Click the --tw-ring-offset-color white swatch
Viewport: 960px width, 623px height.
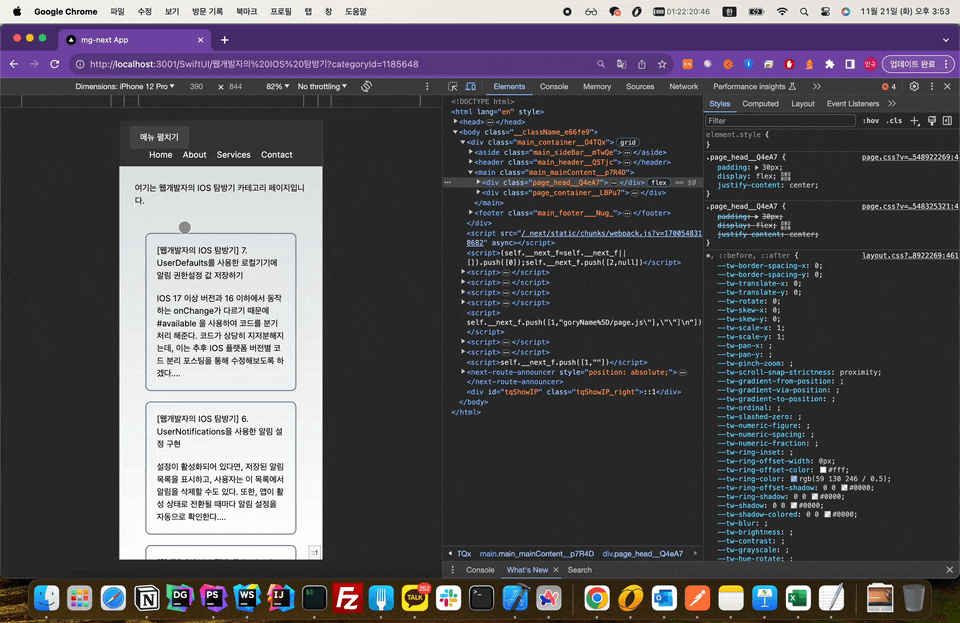[x=823, y=470]
